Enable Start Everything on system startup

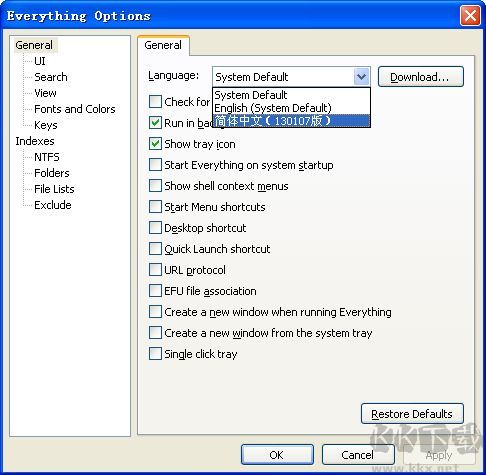click(x=155, y=165)
